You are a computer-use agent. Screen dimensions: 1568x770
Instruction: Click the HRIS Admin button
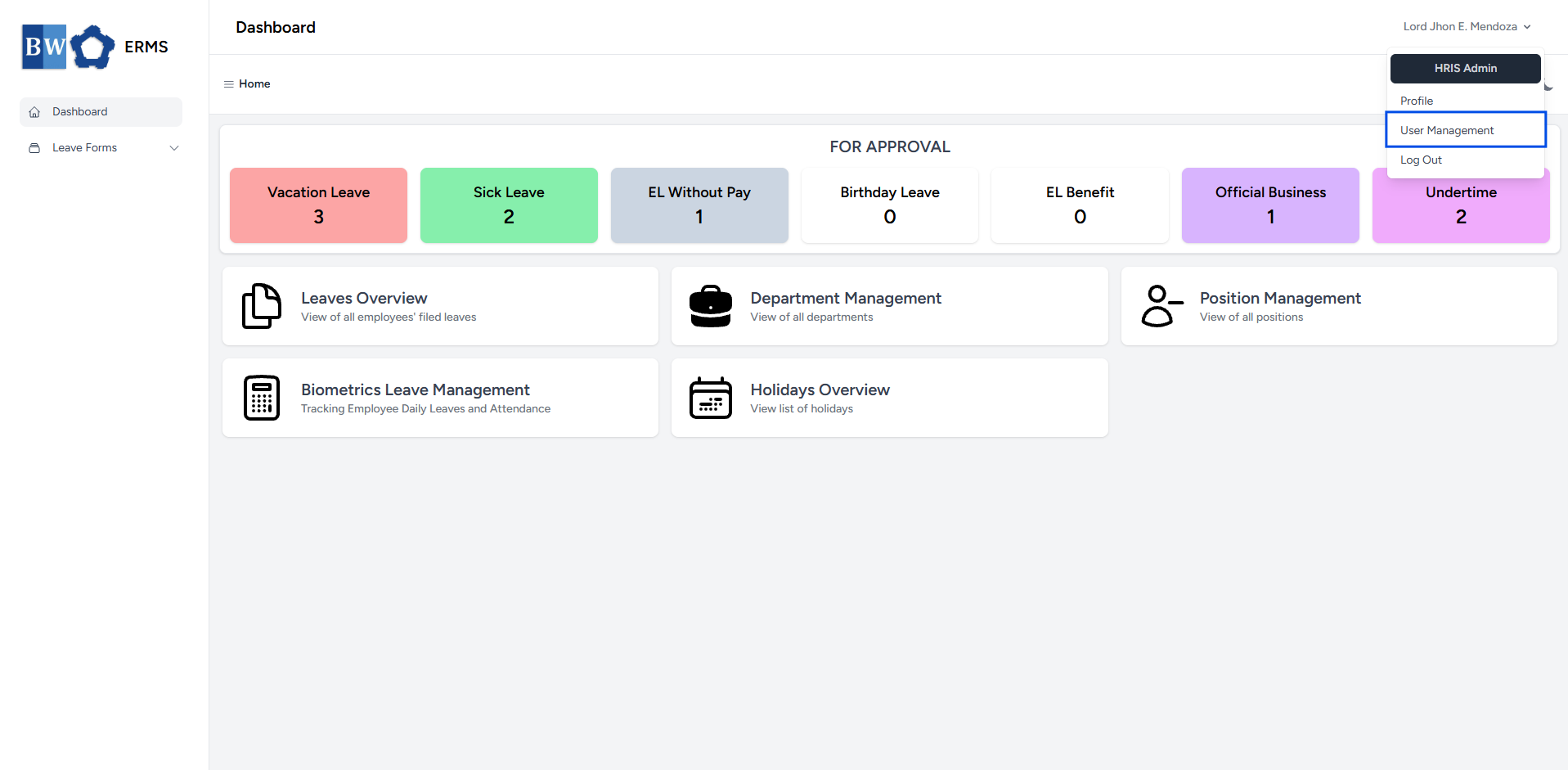pos(1465,68)
